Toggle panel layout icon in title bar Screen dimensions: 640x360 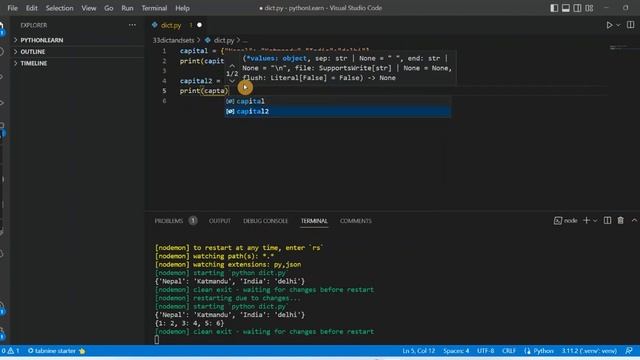pos(566,8)
